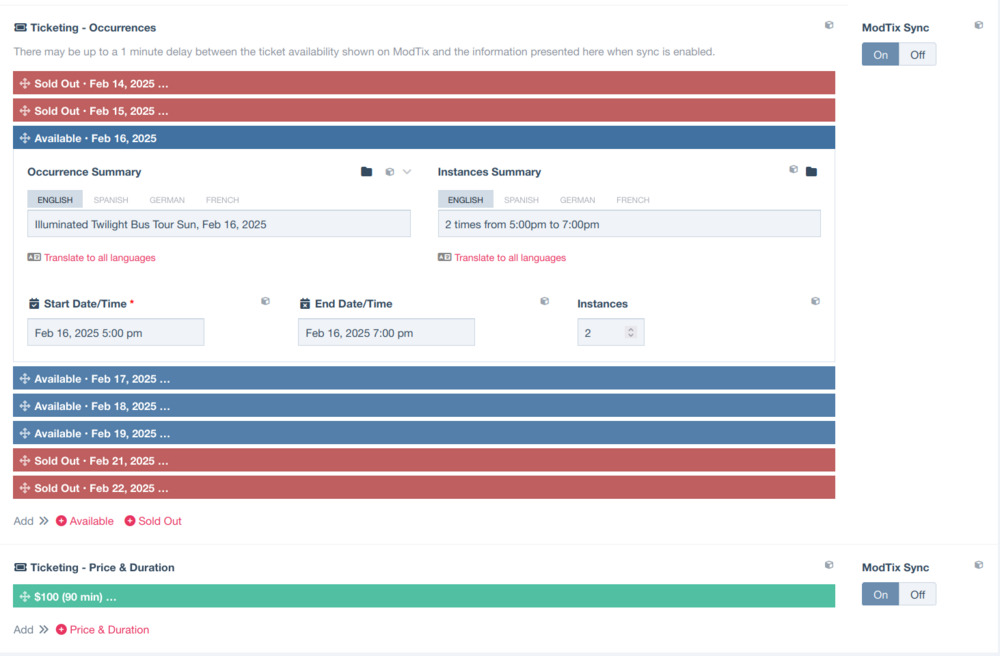Image resolution: width=1000 pixels, height=656 pixels.
Task: Switch Occurrence Summary to Spanish tab
Action: coord(111,200)
